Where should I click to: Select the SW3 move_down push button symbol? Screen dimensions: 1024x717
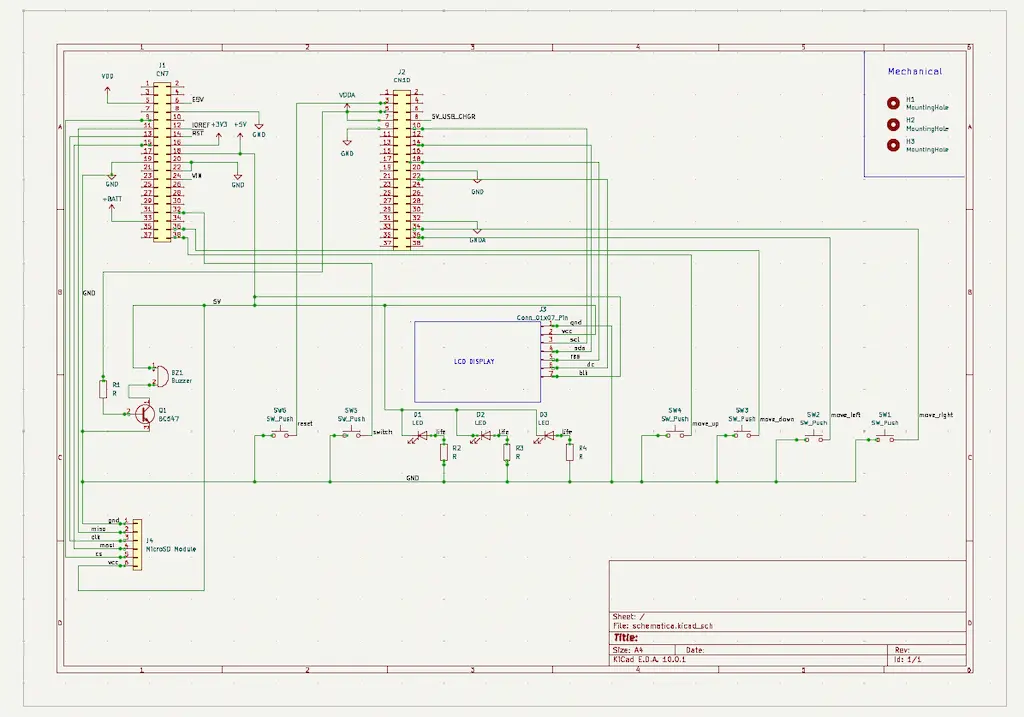coord(742,434)
